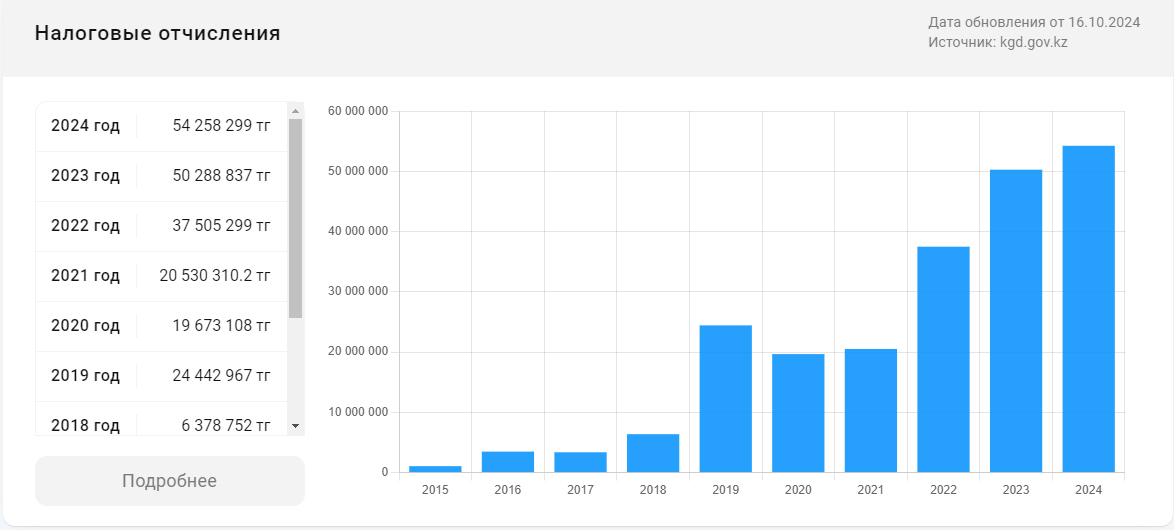
Task: Click the 37 505 299 тг value
Action: (x=222, y=226)
